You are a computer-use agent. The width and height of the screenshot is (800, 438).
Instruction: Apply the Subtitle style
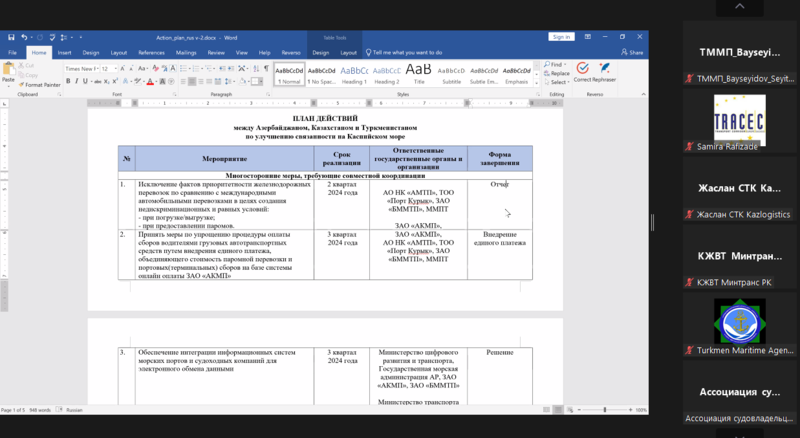click(x=452, y=74)
